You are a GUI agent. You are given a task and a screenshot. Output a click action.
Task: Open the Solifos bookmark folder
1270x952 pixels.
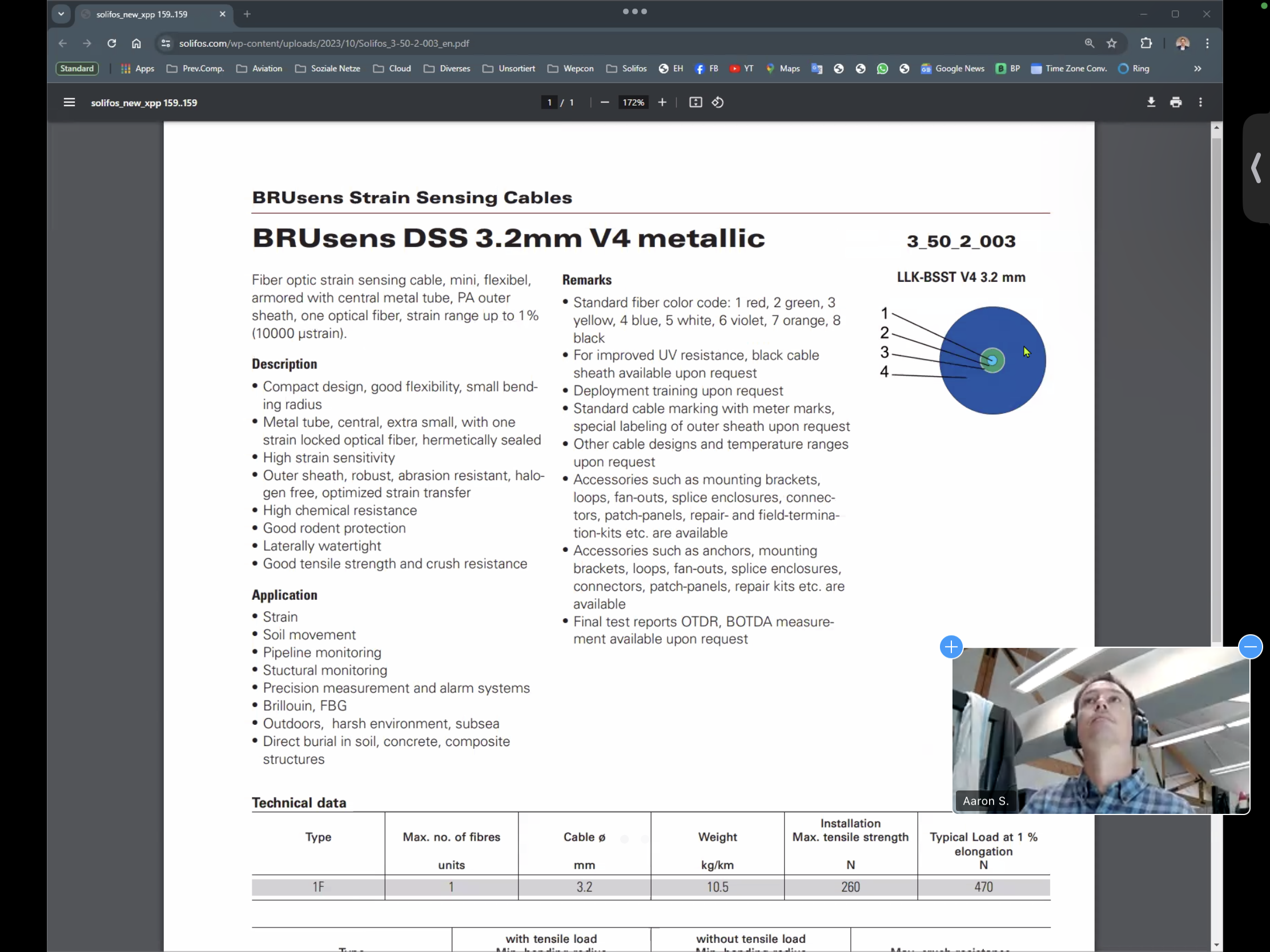pyautogui.click(x=626, y=69)
